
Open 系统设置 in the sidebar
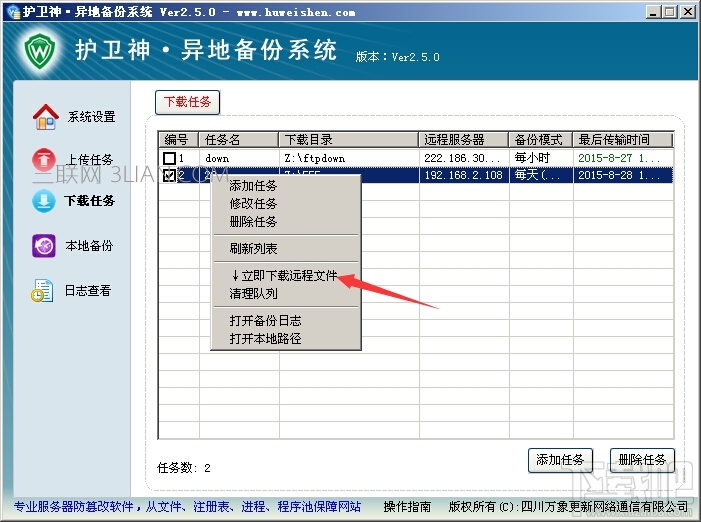(92, 117)
